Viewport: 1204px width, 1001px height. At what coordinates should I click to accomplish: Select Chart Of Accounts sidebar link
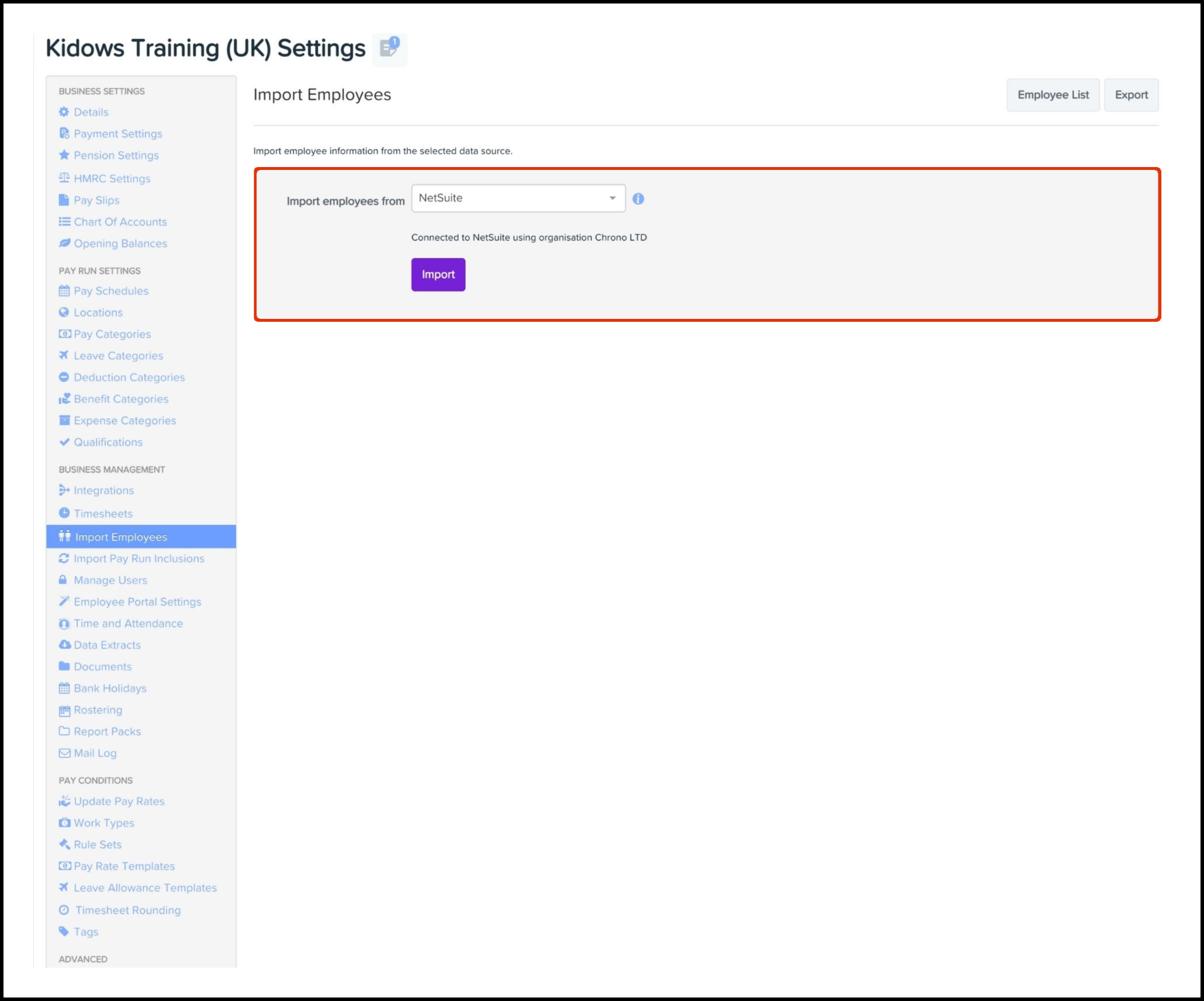(120, 222)
